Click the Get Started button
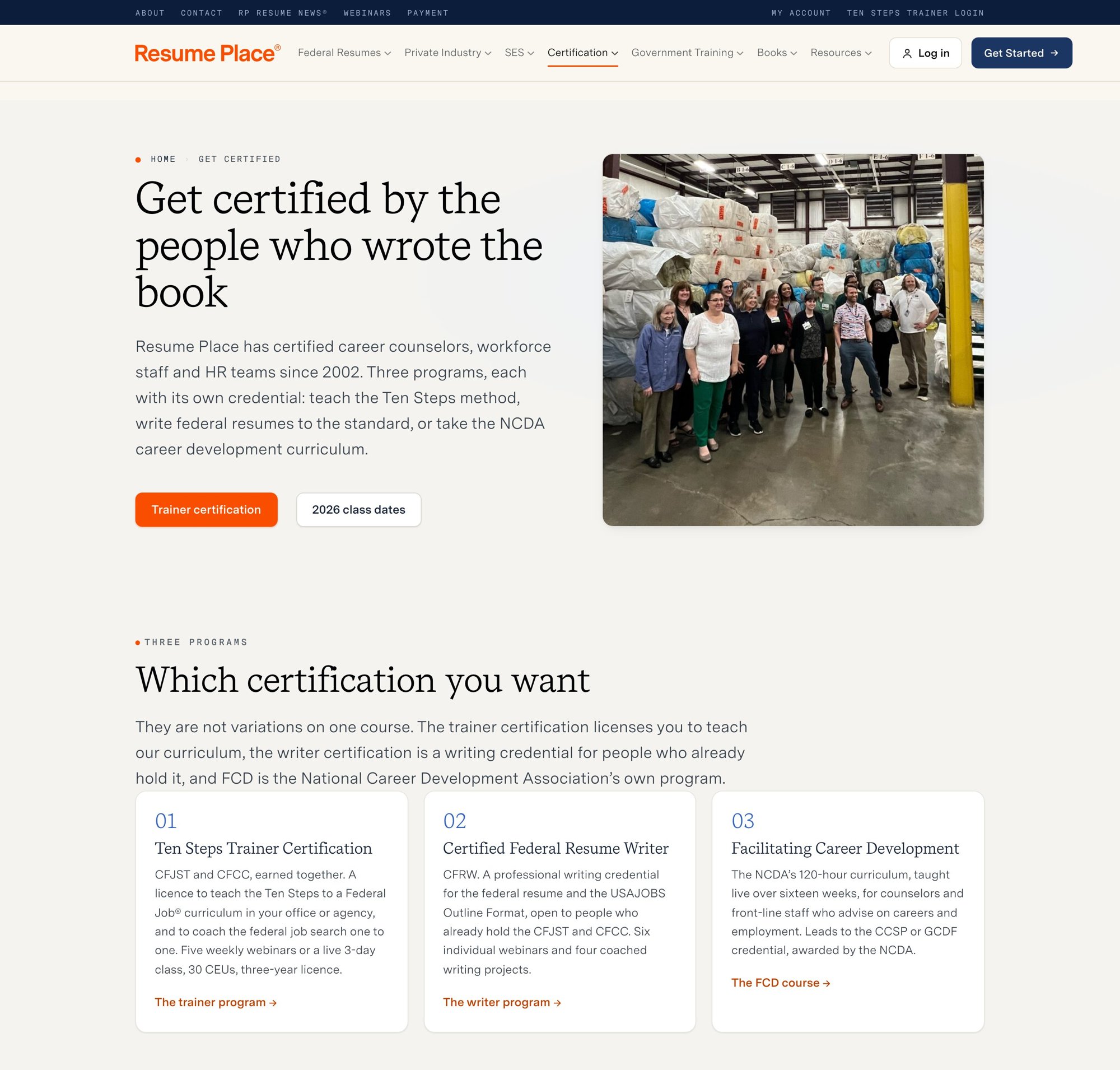Image resolution: width=1120 pixels, height=1070 pixels. pos(1021,53)
